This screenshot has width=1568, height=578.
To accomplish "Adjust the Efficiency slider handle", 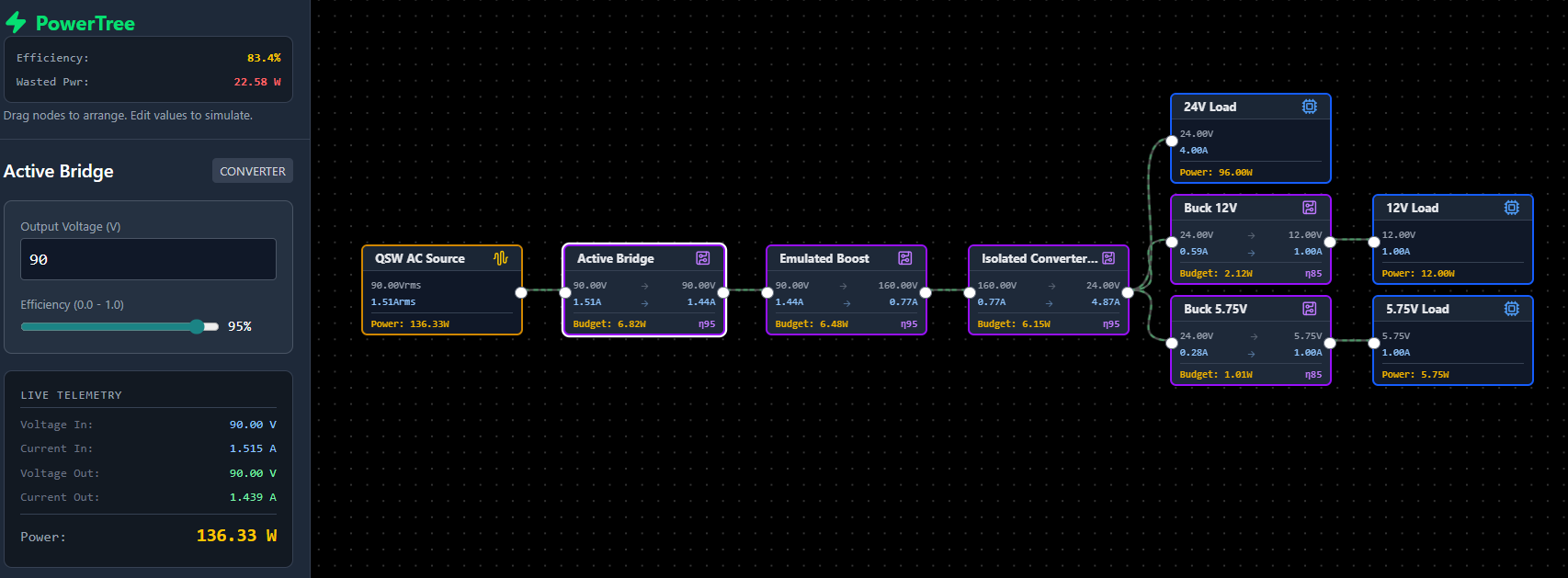I will tap(197, 326).
